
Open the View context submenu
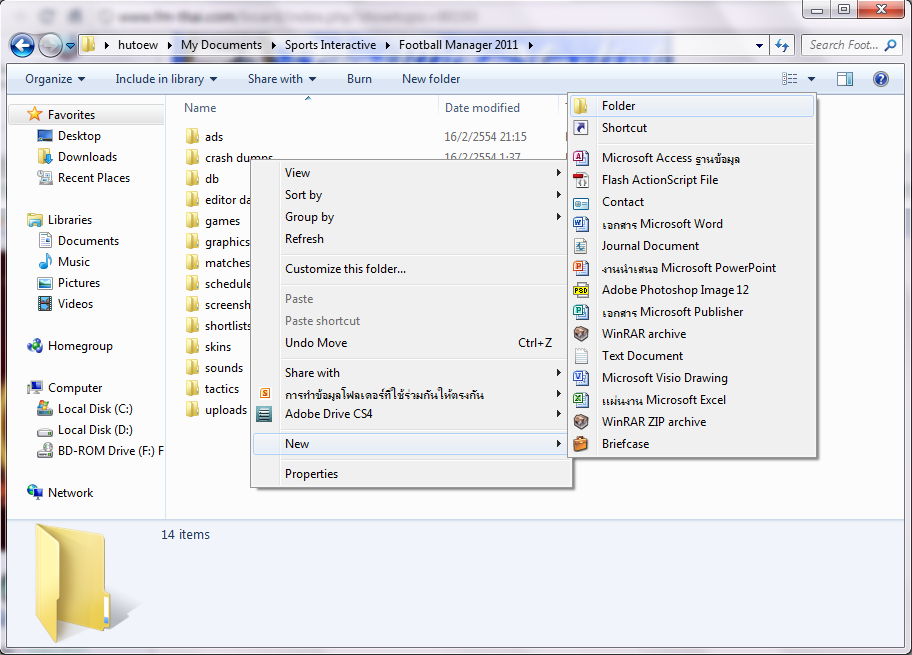coord(411,173)
